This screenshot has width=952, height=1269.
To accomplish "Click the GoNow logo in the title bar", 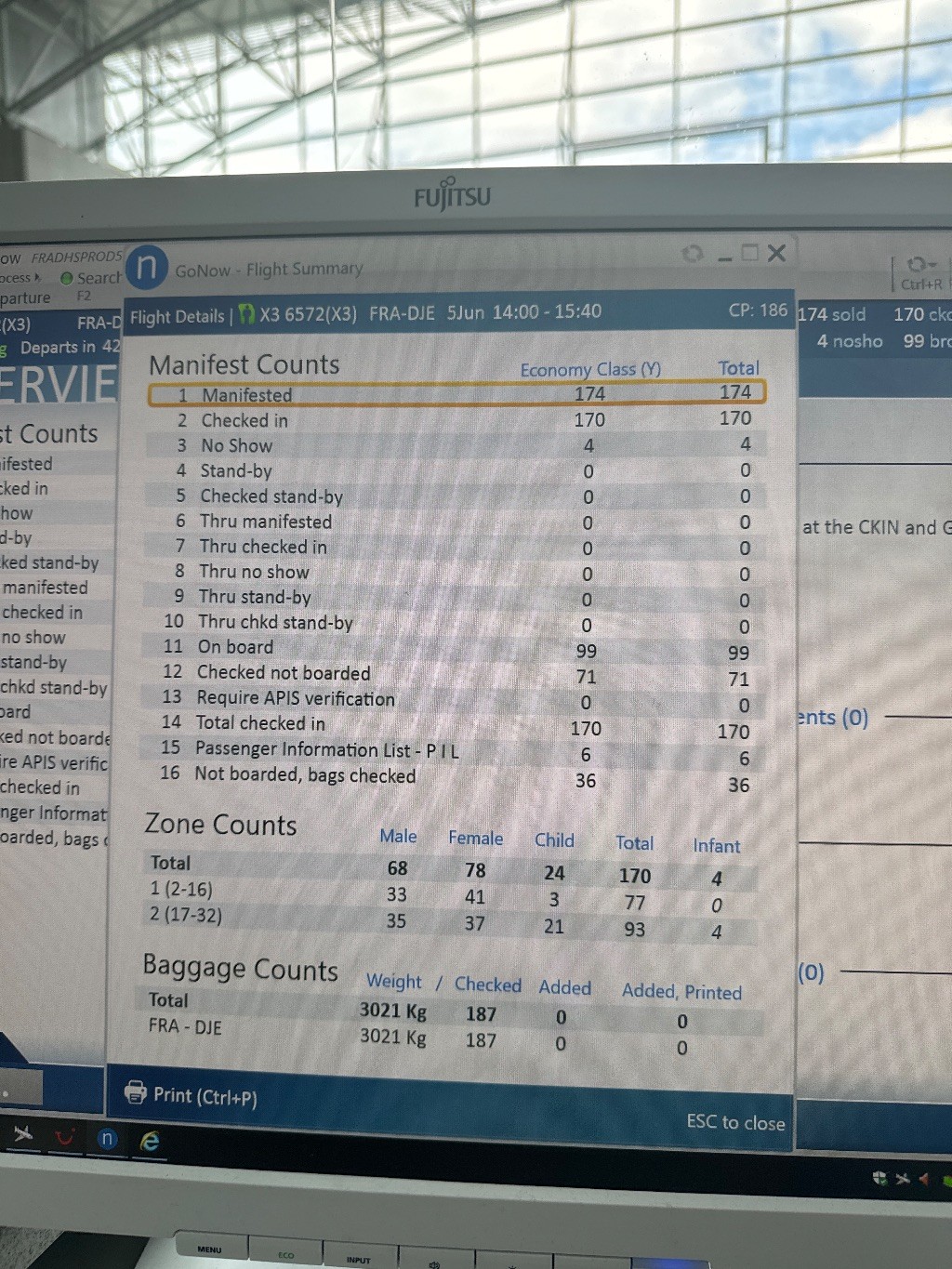I will 147,268.
